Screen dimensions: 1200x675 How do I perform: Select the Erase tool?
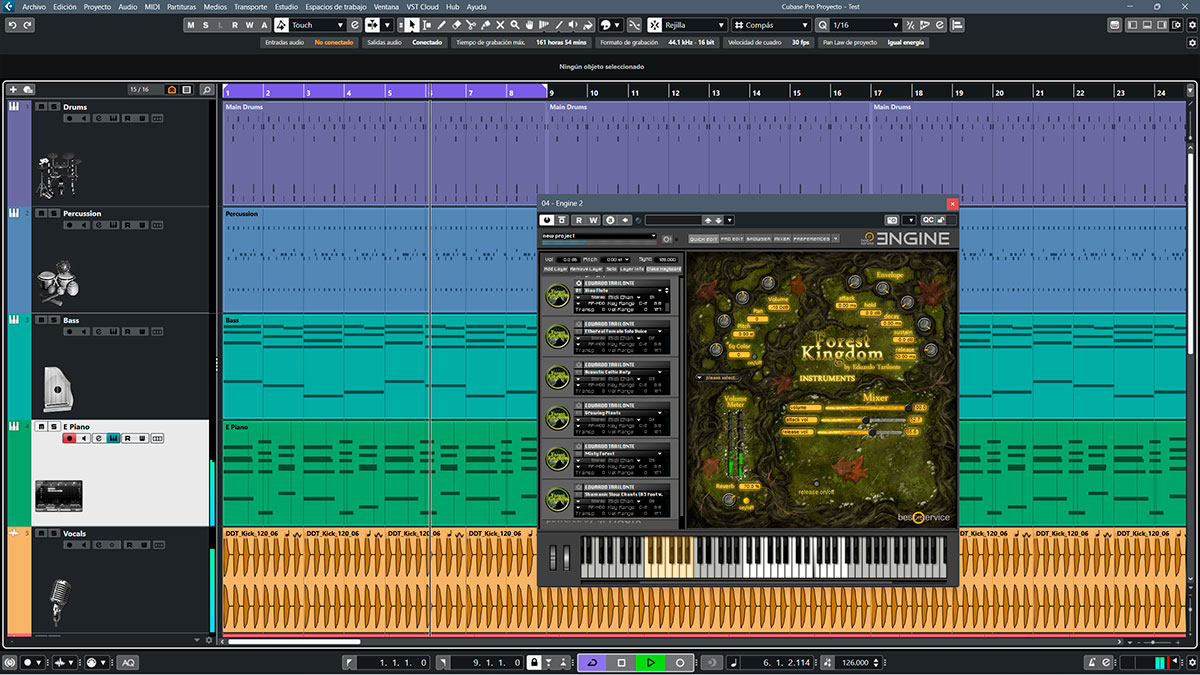(456, 25)
